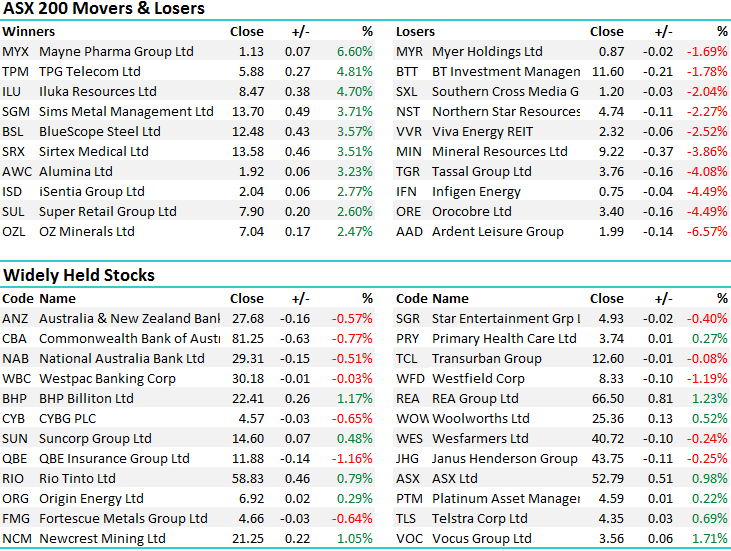731x551 pixels.
Task: Click the Widely Held Stocks heading
Action: [x=79, y=275]
